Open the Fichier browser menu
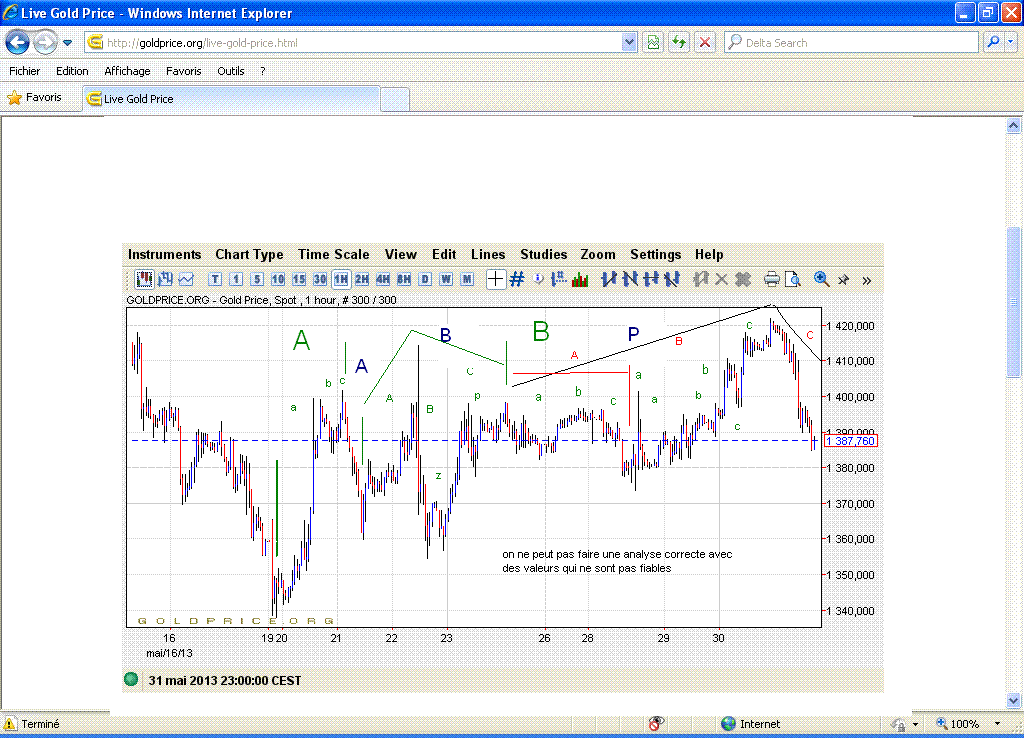Screen dimensions: 1024x738 pos(24,71)
